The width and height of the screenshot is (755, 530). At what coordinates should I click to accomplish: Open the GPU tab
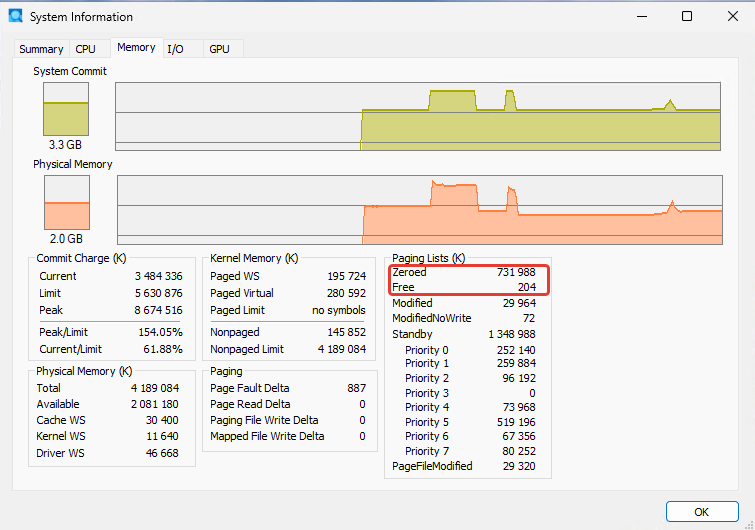tap(220, 49)
